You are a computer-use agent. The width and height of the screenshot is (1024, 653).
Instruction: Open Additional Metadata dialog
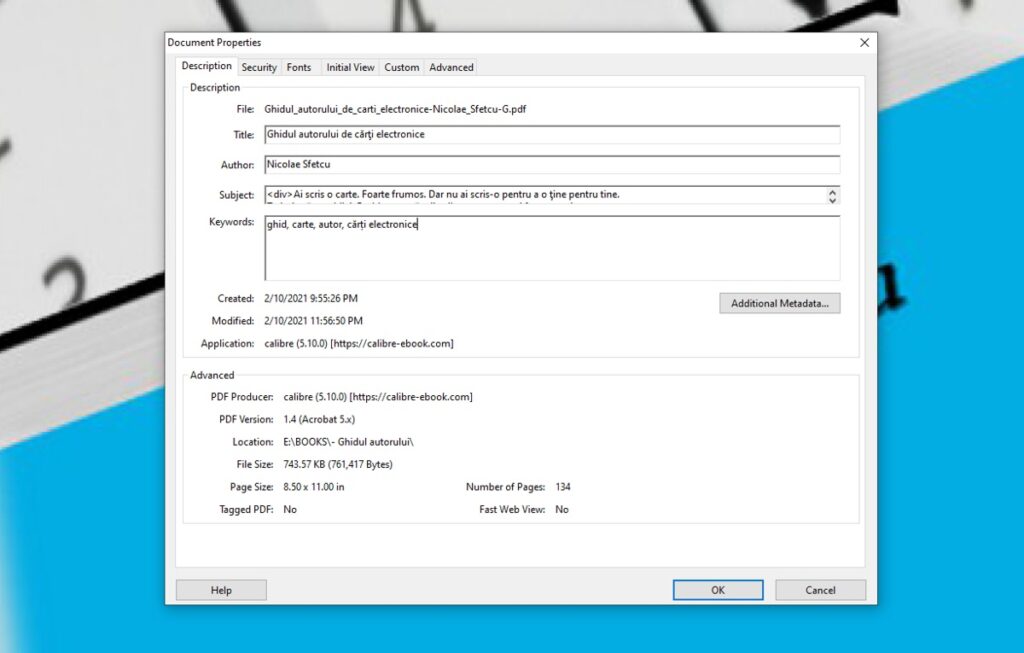point(780,304)
